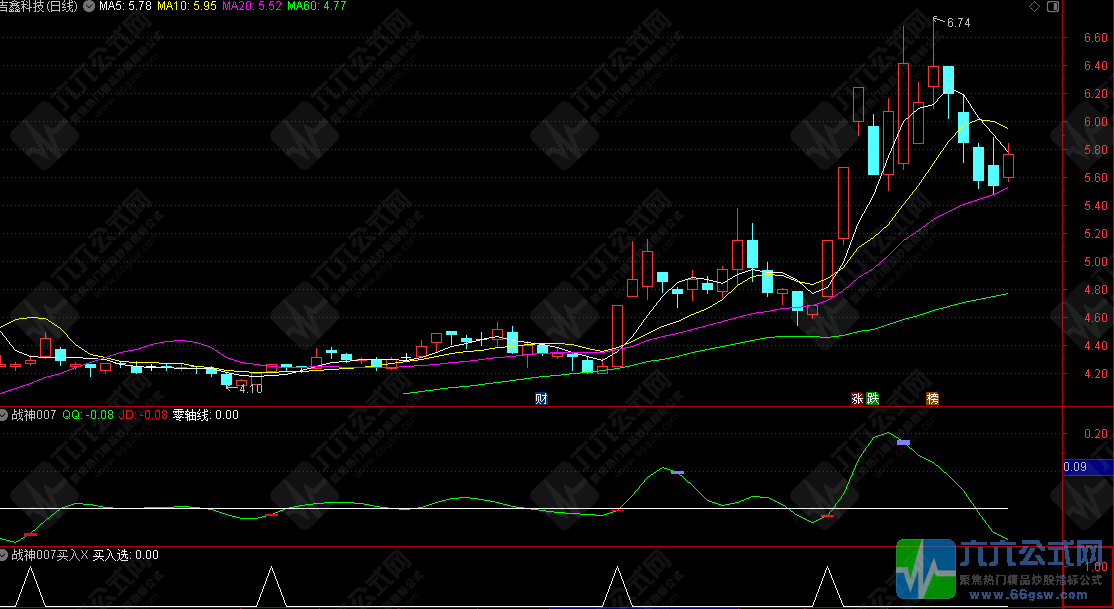Click the 财 financial event marker
Image resolution: width=1114 pixels, height=609 pixels.
click(541, 398)
